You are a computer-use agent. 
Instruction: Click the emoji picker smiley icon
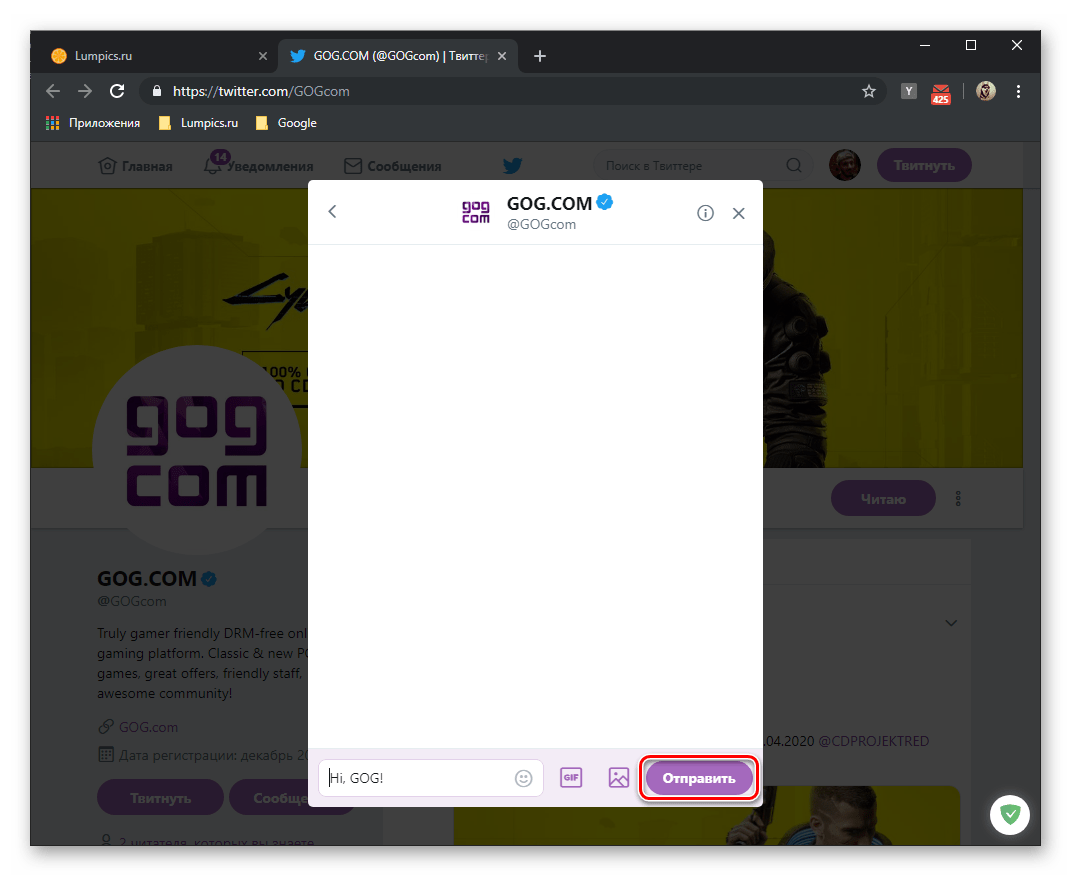[523, 778]
